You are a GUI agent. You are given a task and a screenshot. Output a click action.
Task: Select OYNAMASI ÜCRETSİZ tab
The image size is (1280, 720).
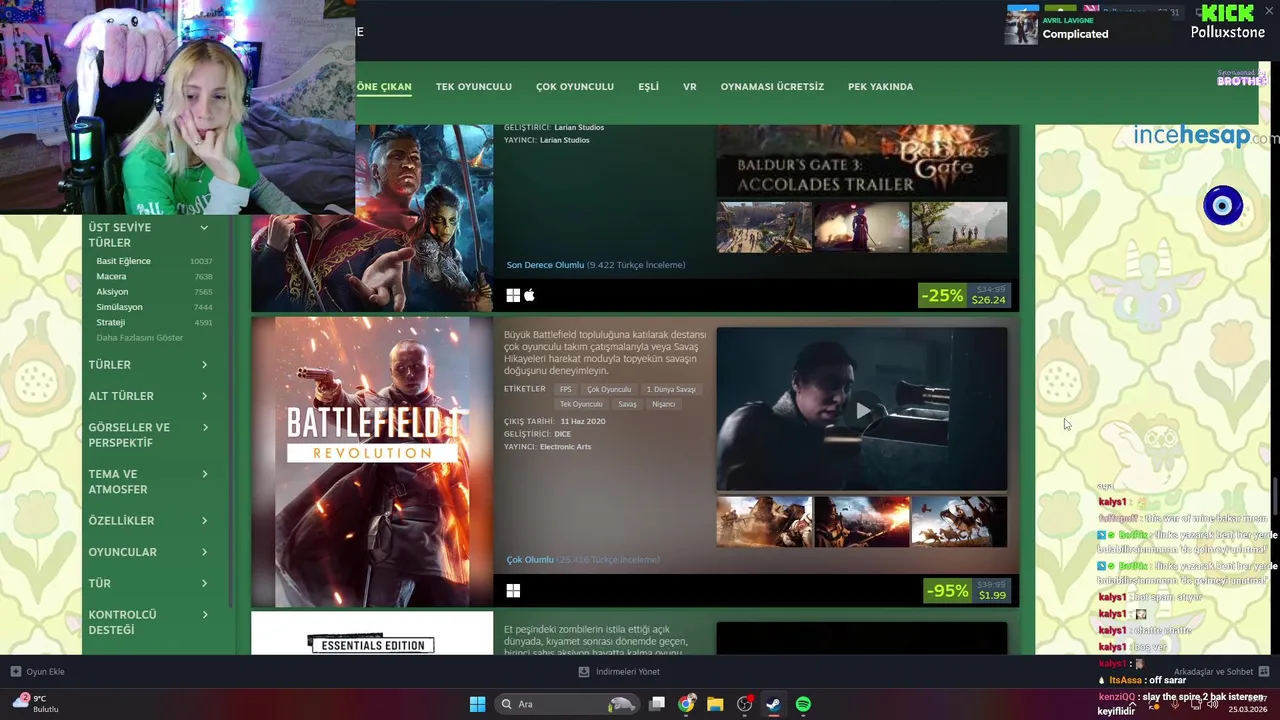772,87
